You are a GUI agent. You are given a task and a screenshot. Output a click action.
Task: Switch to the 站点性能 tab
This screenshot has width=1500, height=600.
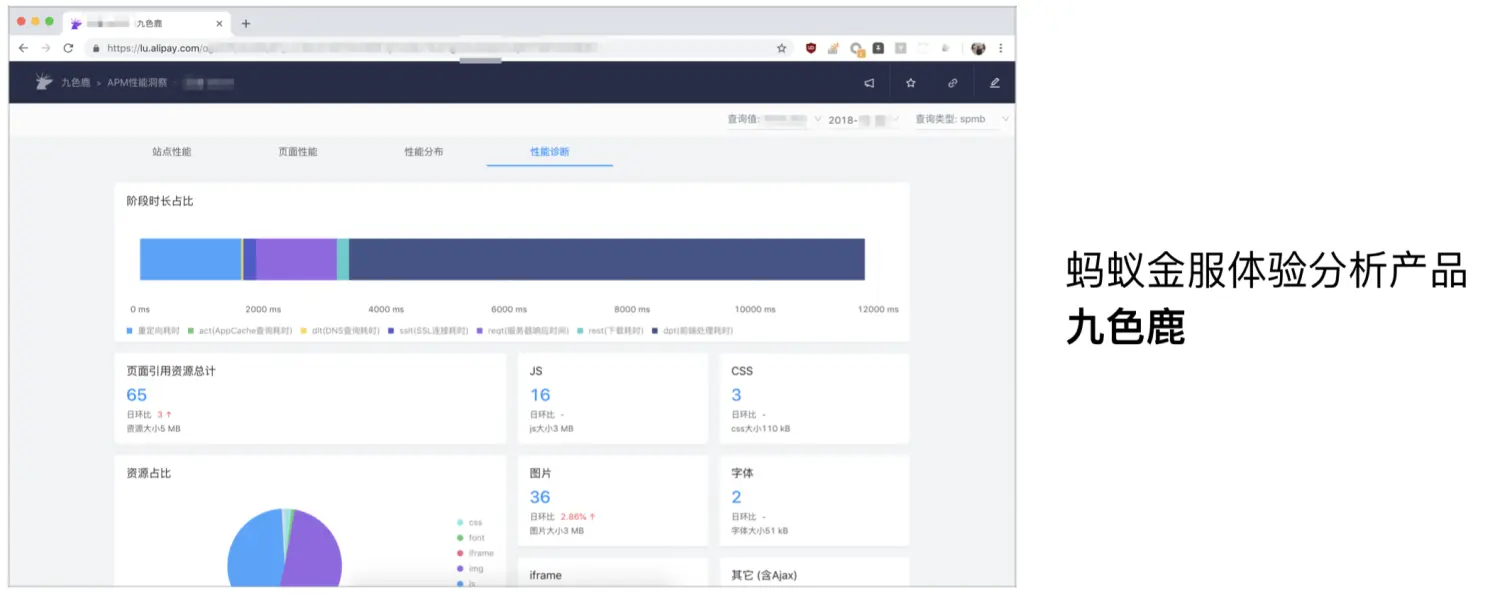point(171,152)
